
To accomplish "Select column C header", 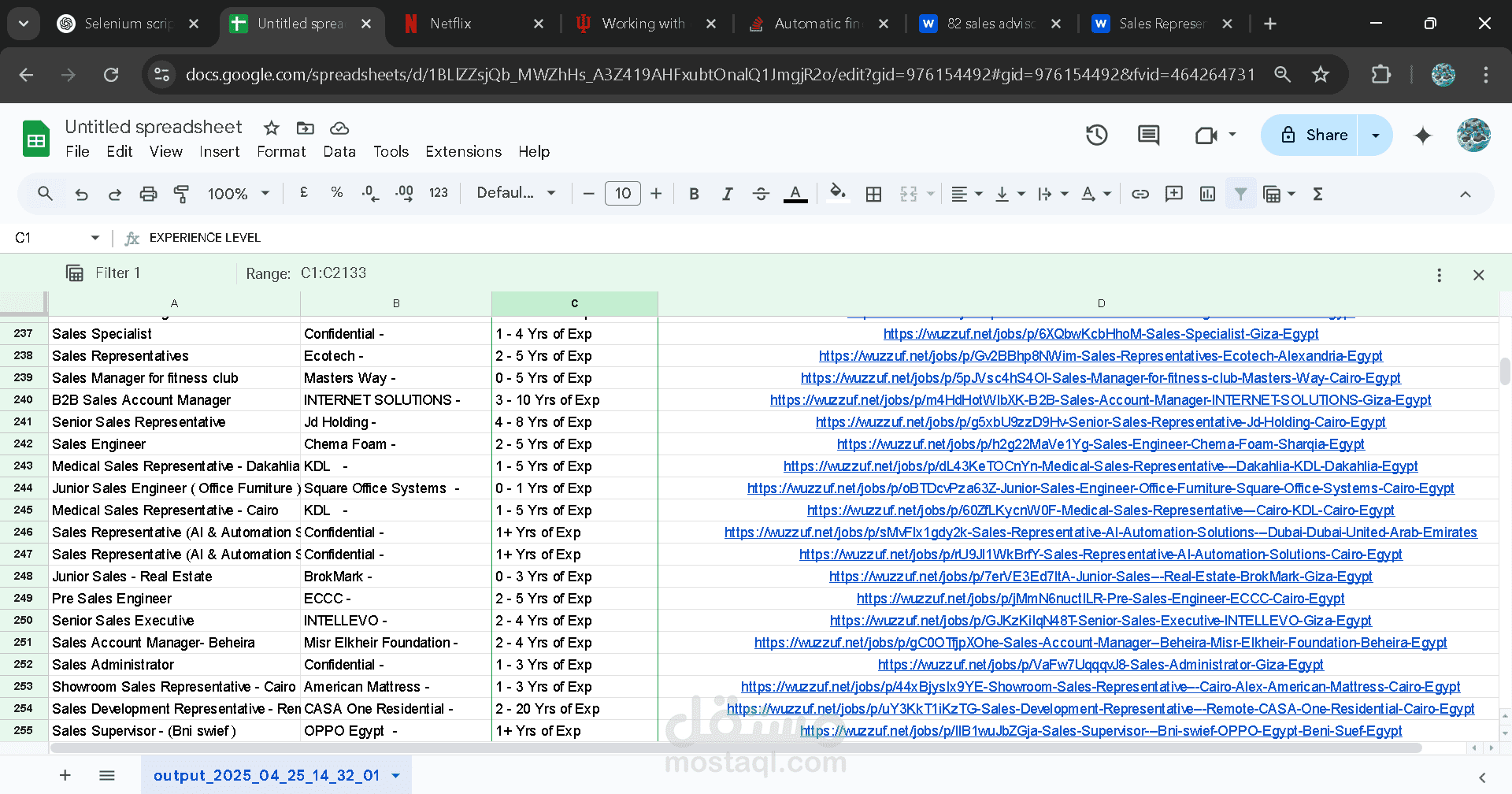I will tap(574, 303).
